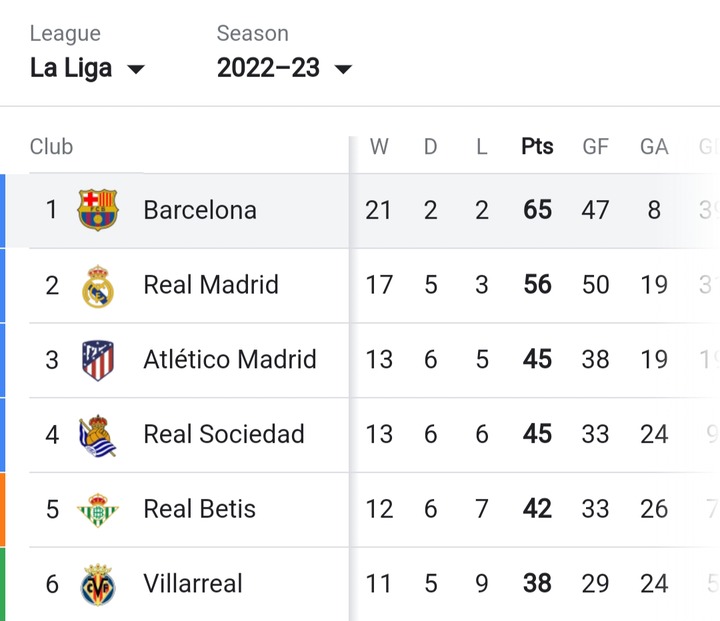
Task: Open the Villarreal team name link
Action: (x=192, y=584)
